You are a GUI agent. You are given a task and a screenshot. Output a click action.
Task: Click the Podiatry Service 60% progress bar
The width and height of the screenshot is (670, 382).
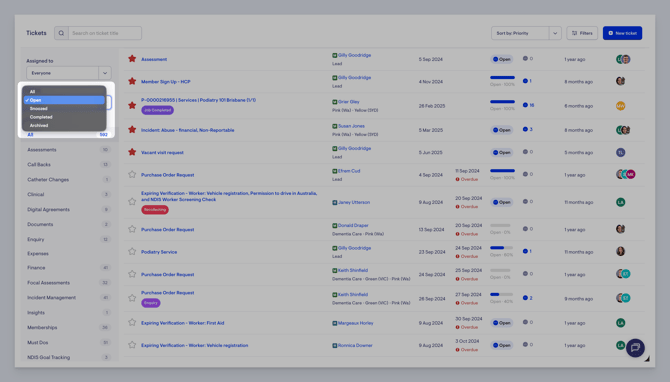pos(501,248)
